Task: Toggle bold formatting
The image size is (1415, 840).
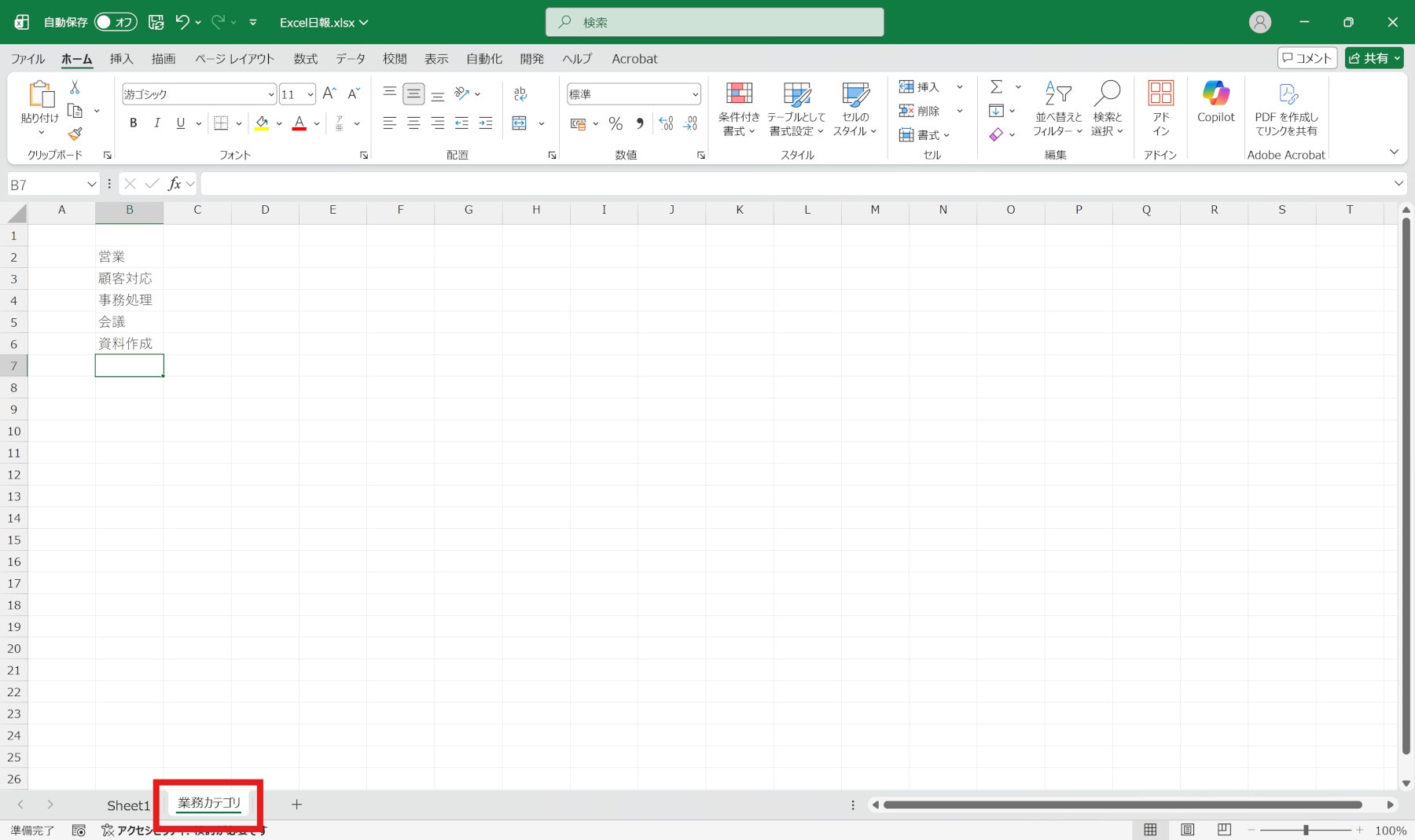Action: (134, 123)
